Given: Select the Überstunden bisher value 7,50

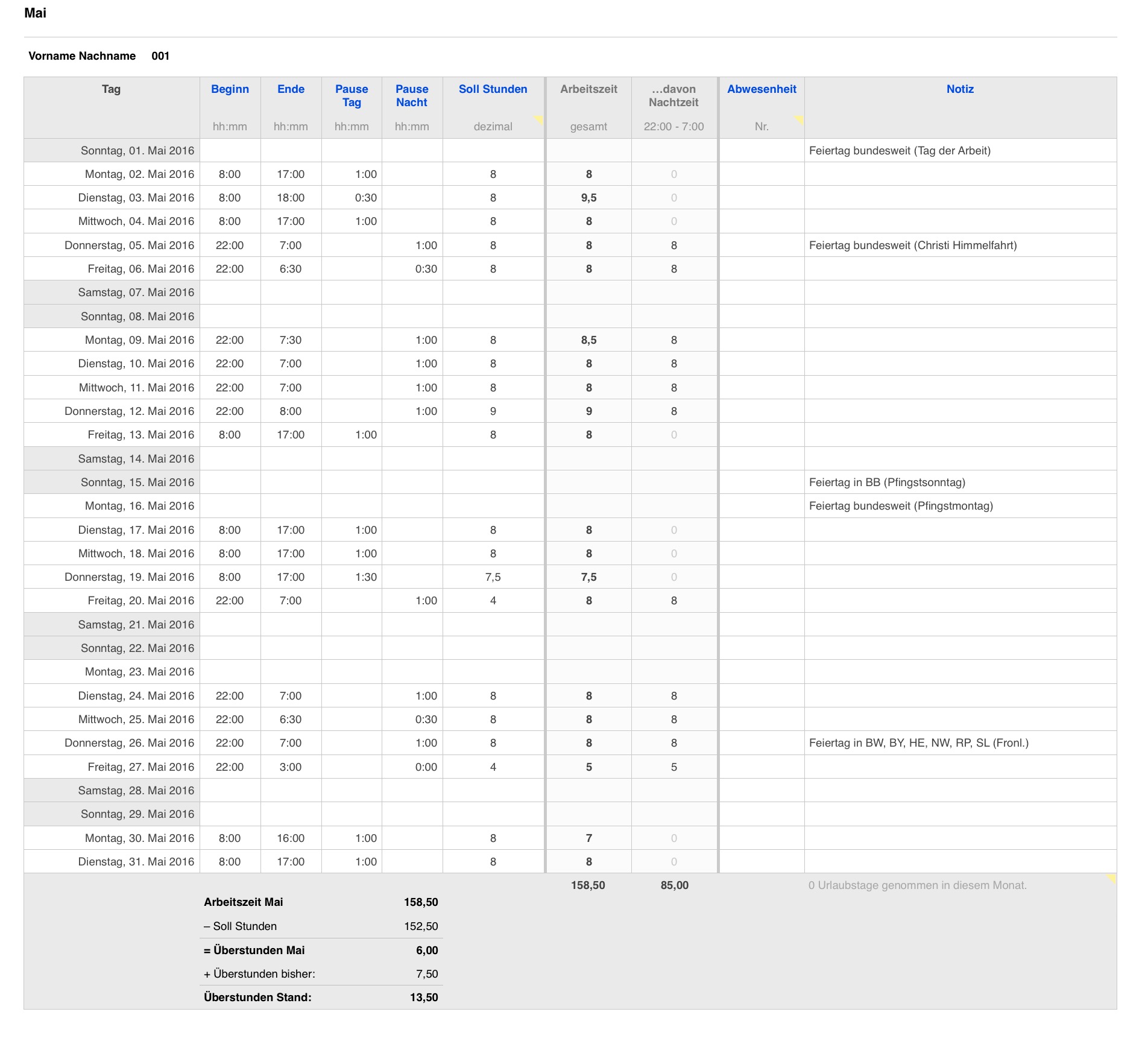Looking at the screenshot, I should (427, 974).
